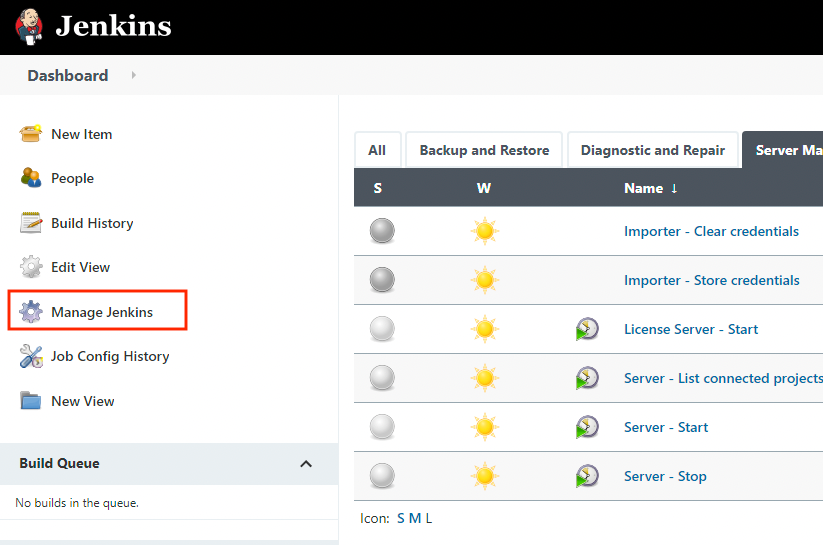Open Server - Start job
This screenshot has width=823, height=545.
coord(666,427)
